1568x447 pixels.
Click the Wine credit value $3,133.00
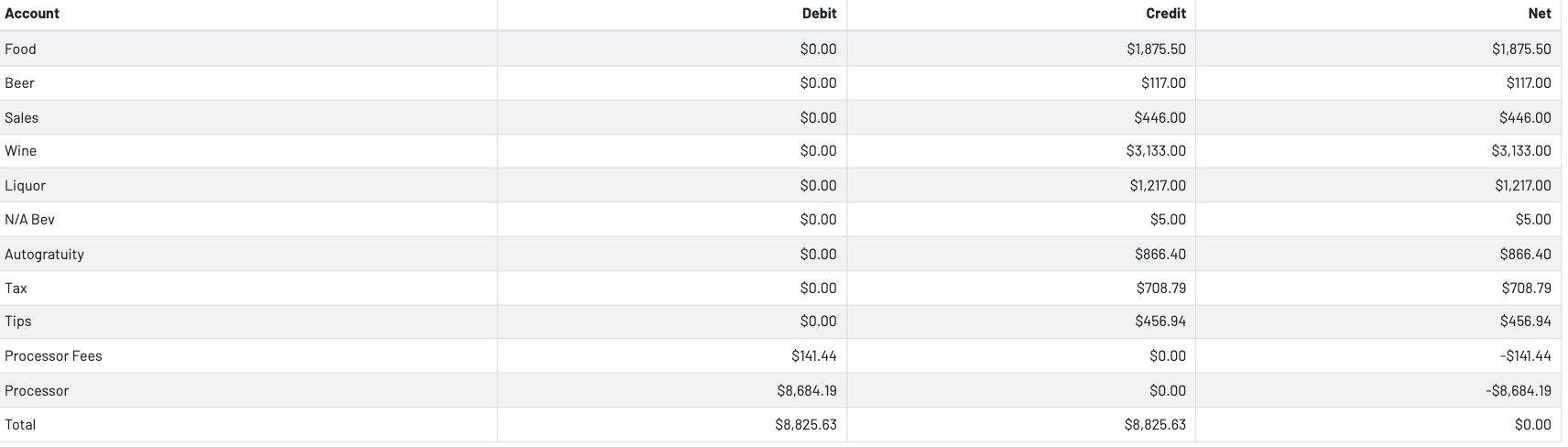1156,151
